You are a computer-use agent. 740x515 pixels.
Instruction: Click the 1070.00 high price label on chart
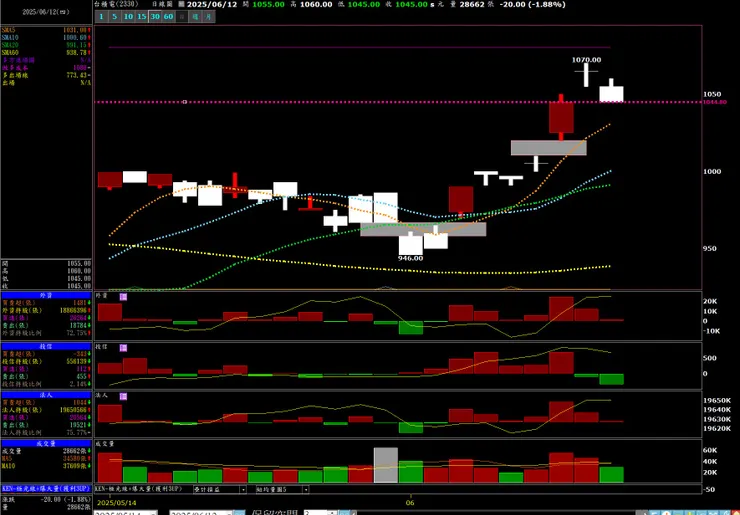[x=587, y=60]
